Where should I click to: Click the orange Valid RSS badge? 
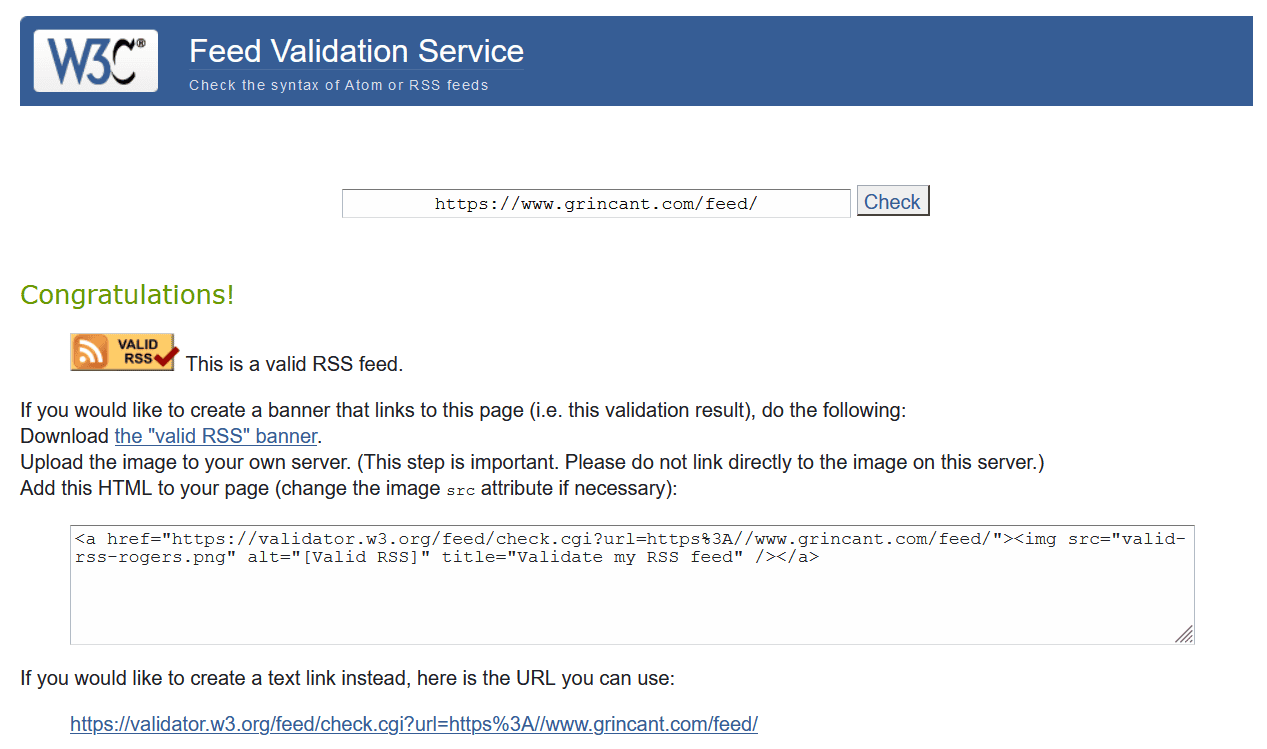pos(123,353)
